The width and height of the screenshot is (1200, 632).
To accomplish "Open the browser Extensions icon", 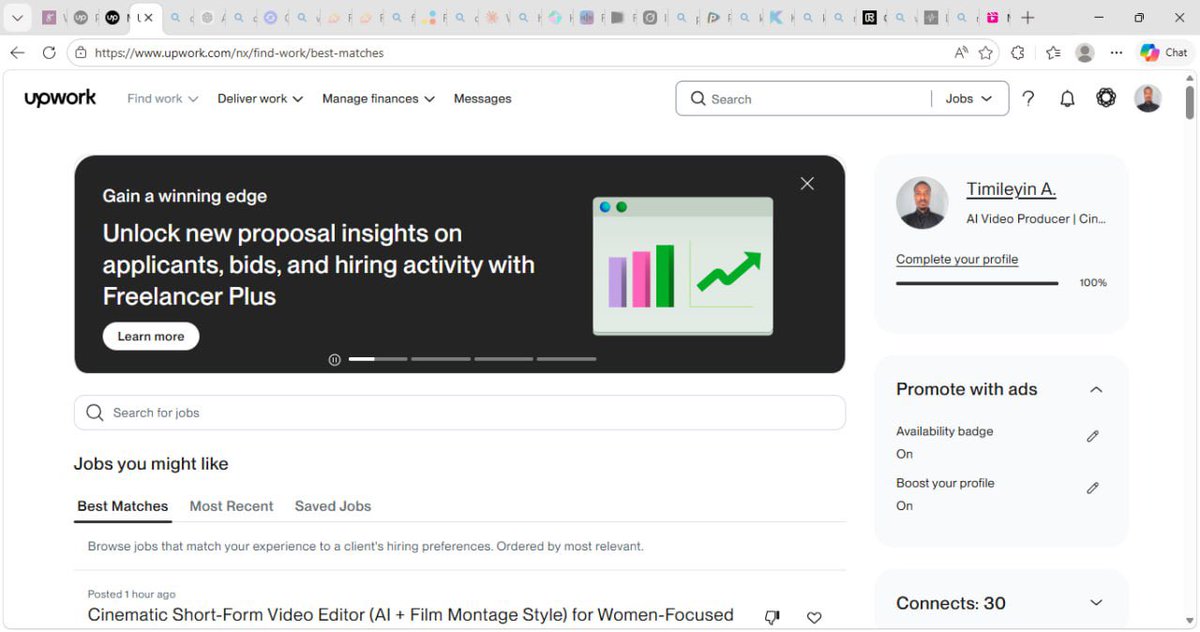I will 1018,53.
